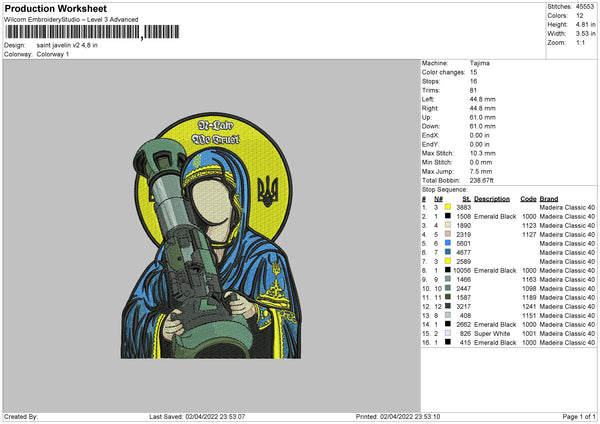Viewport: 600px width, 424px height.
Task: Click the embroidery design preview image
Action: [211, 235]
